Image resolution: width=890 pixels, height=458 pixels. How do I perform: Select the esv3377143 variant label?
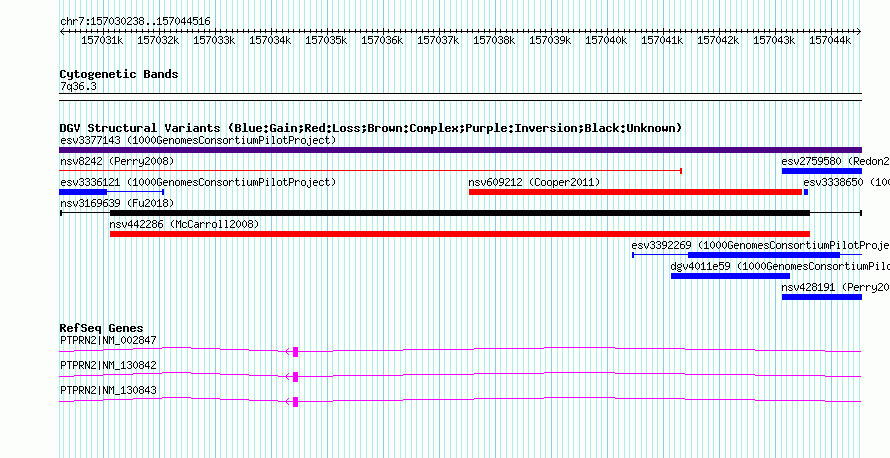pos(198,140)
